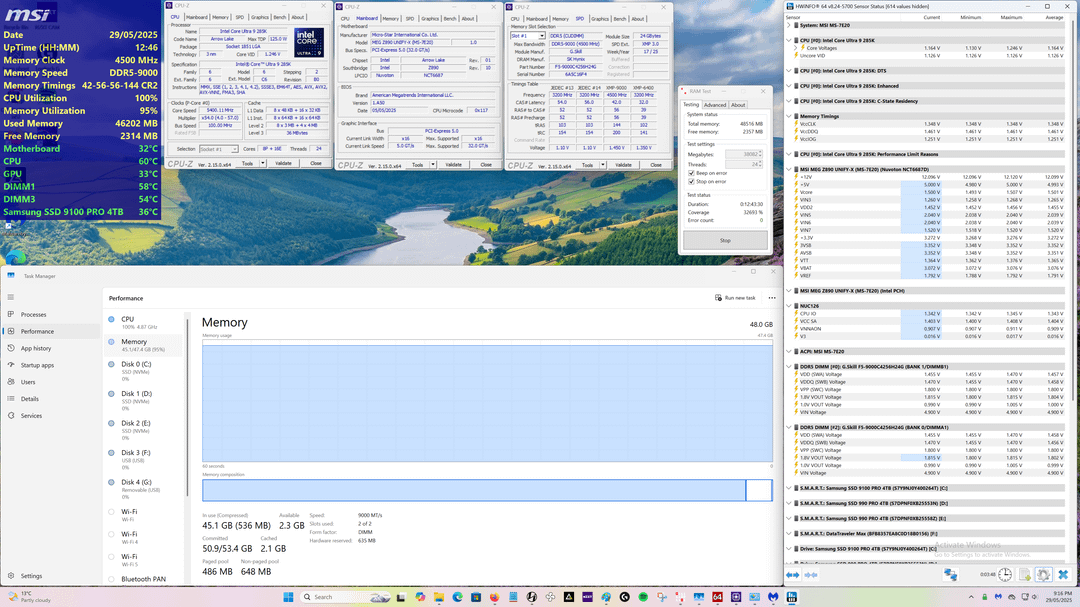Click Performance list scrollbar in Task Manager
1080x607 pixels.
coord(187,407)
